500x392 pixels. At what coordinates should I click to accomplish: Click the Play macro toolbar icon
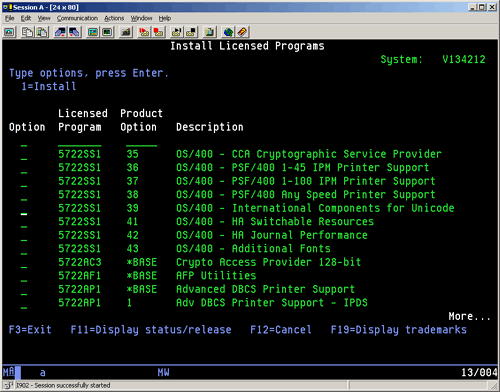pyautogui.click(x=176, y=32)
